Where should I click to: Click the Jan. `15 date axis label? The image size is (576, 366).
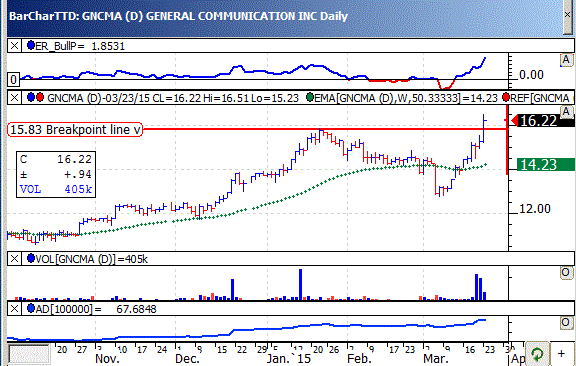click(x=289, y=359)
